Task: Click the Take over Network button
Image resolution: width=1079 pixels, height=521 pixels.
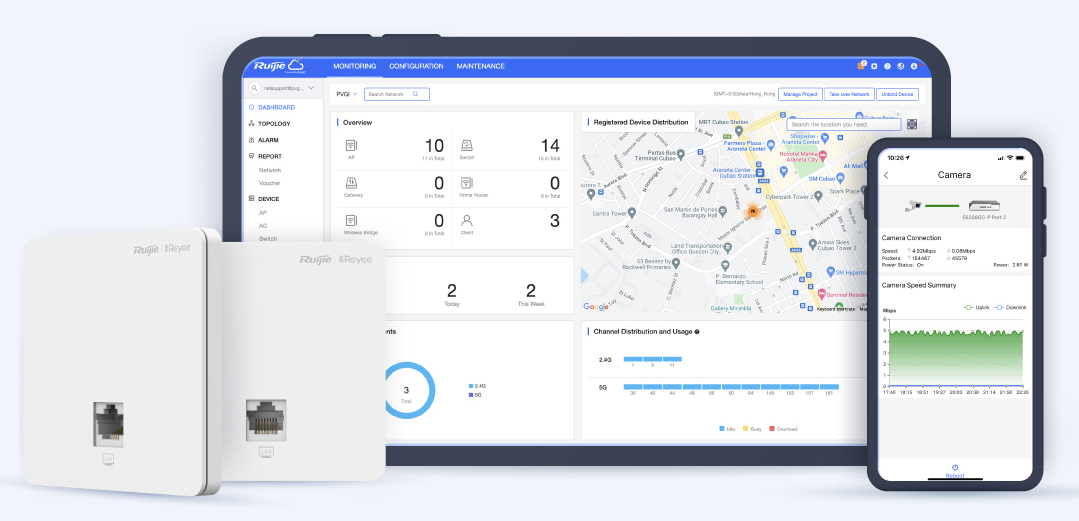Action: point(849,94)
